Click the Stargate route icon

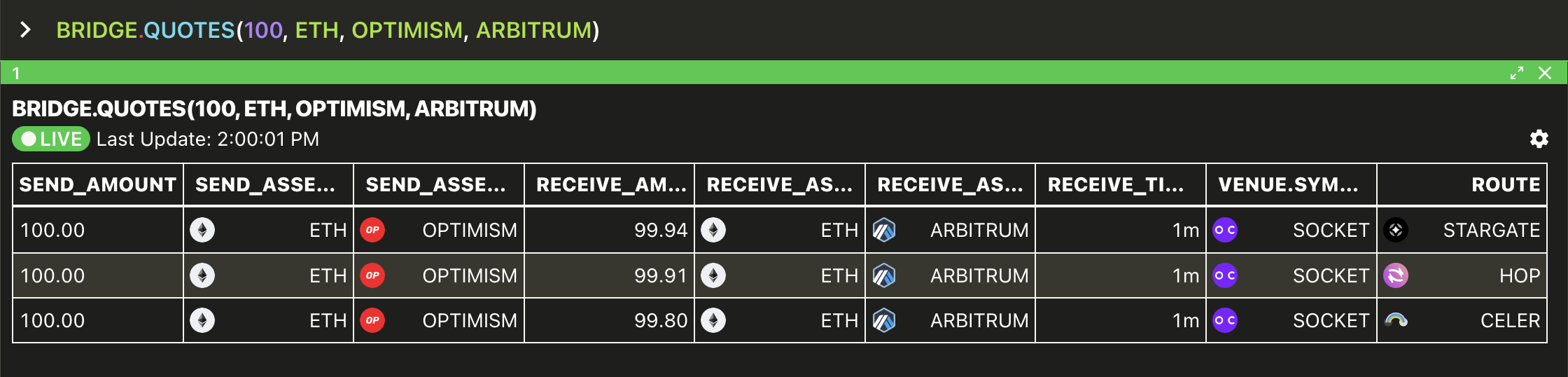pos(1396,230)
